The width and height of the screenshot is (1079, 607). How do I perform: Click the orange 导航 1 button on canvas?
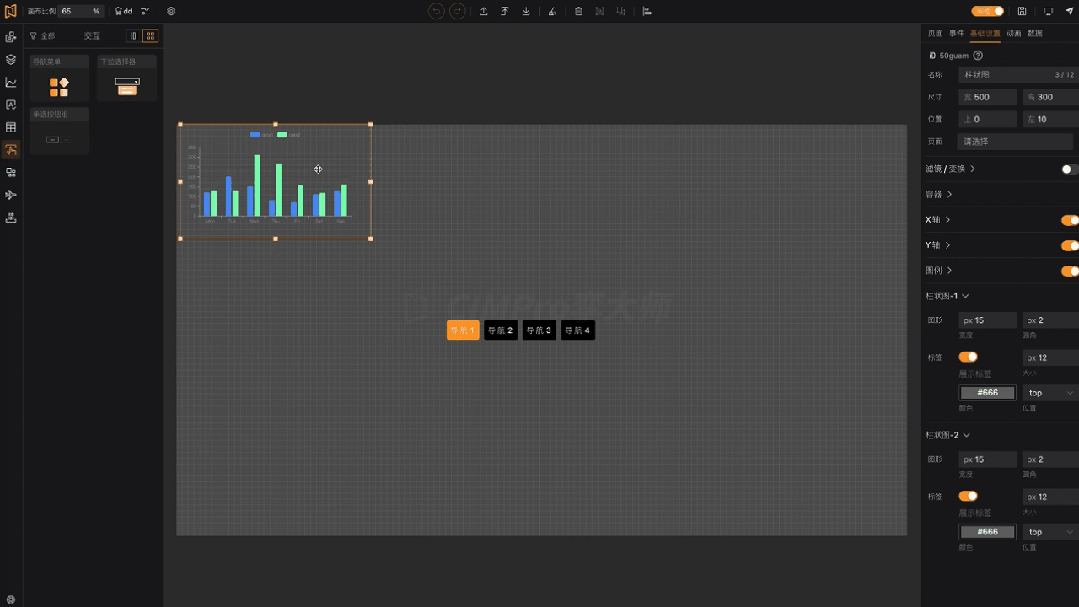463,330
